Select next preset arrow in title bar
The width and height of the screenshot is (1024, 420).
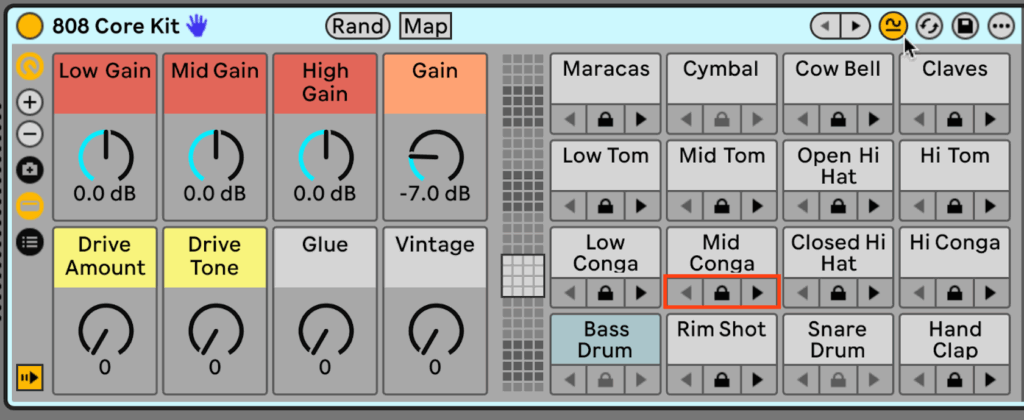[855, 26]
